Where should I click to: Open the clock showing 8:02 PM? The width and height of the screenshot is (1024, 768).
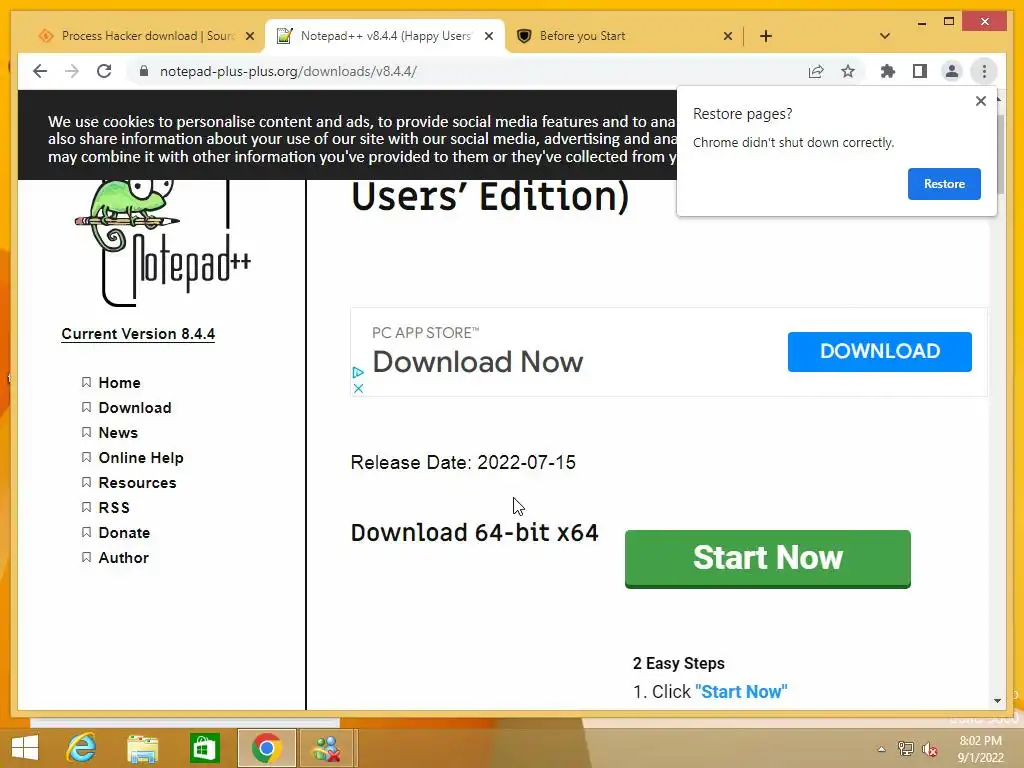pyautogui.click(x=980, y=749)
